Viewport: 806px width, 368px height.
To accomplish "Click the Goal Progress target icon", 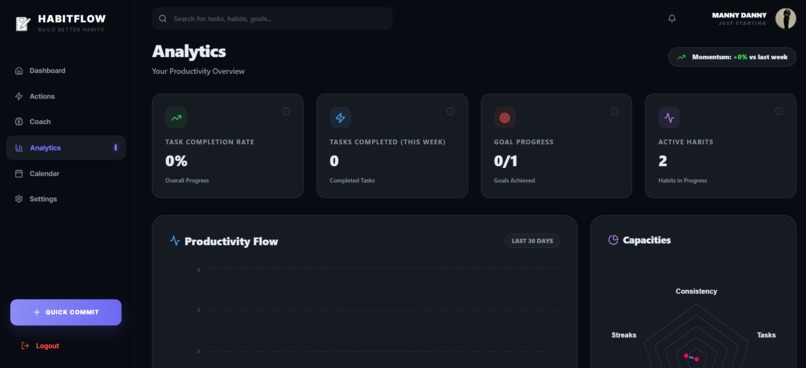I will (505, 118).
